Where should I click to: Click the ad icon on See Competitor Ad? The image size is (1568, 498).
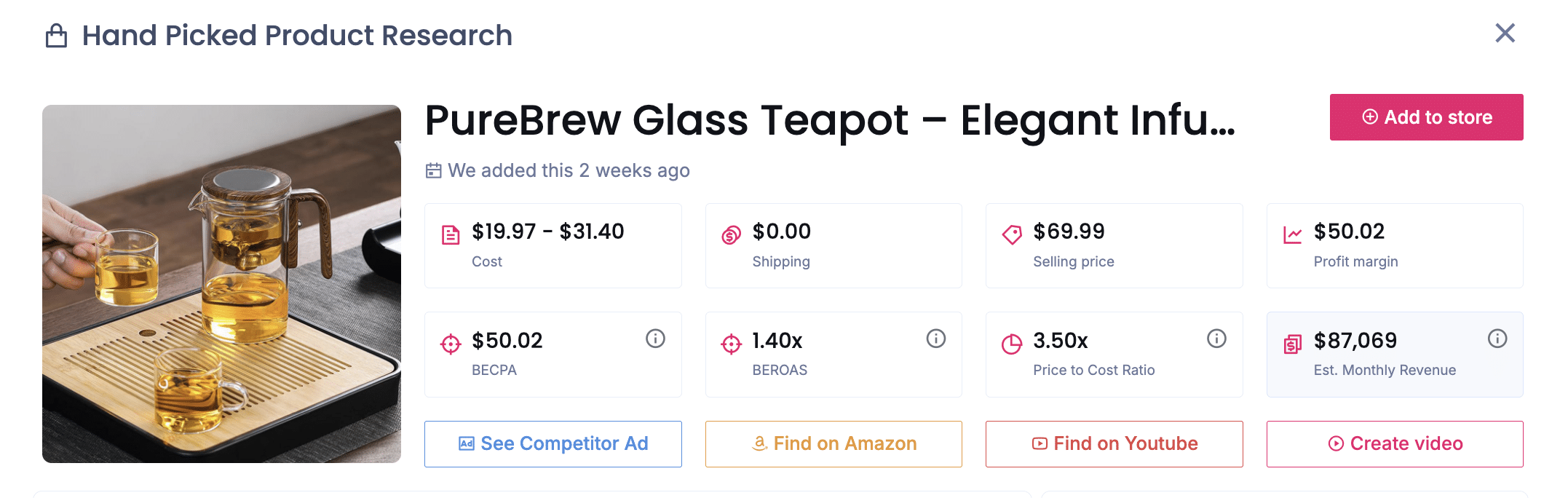(465, 443)
